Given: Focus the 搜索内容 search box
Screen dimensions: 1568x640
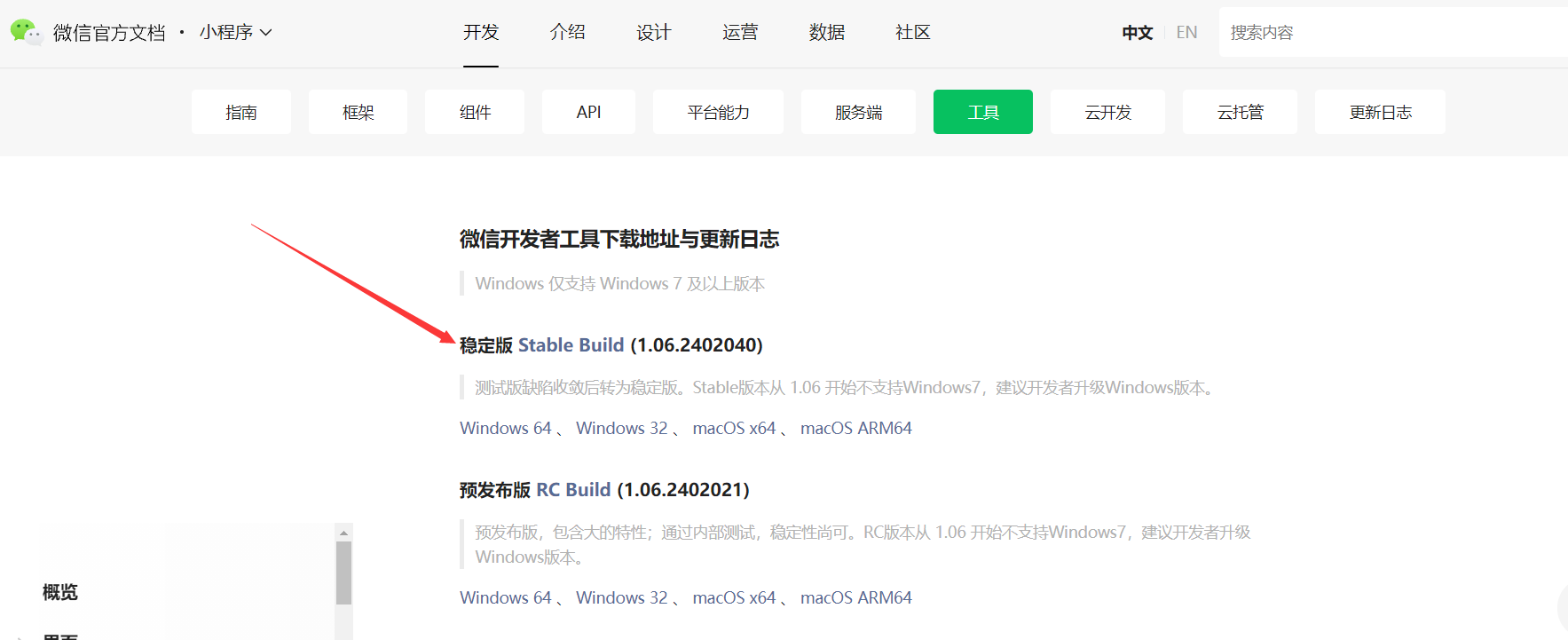Looking at the screenshot, I should click(1393, 32).
